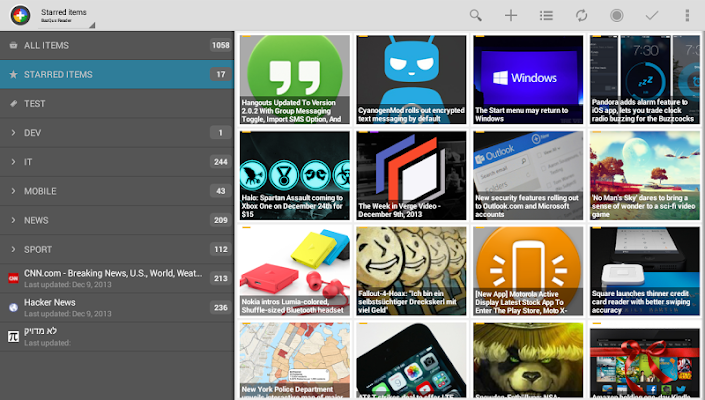Expand the NEWS folder chevron
This screenshot has height=400, width=705.
tap(13, 220)
